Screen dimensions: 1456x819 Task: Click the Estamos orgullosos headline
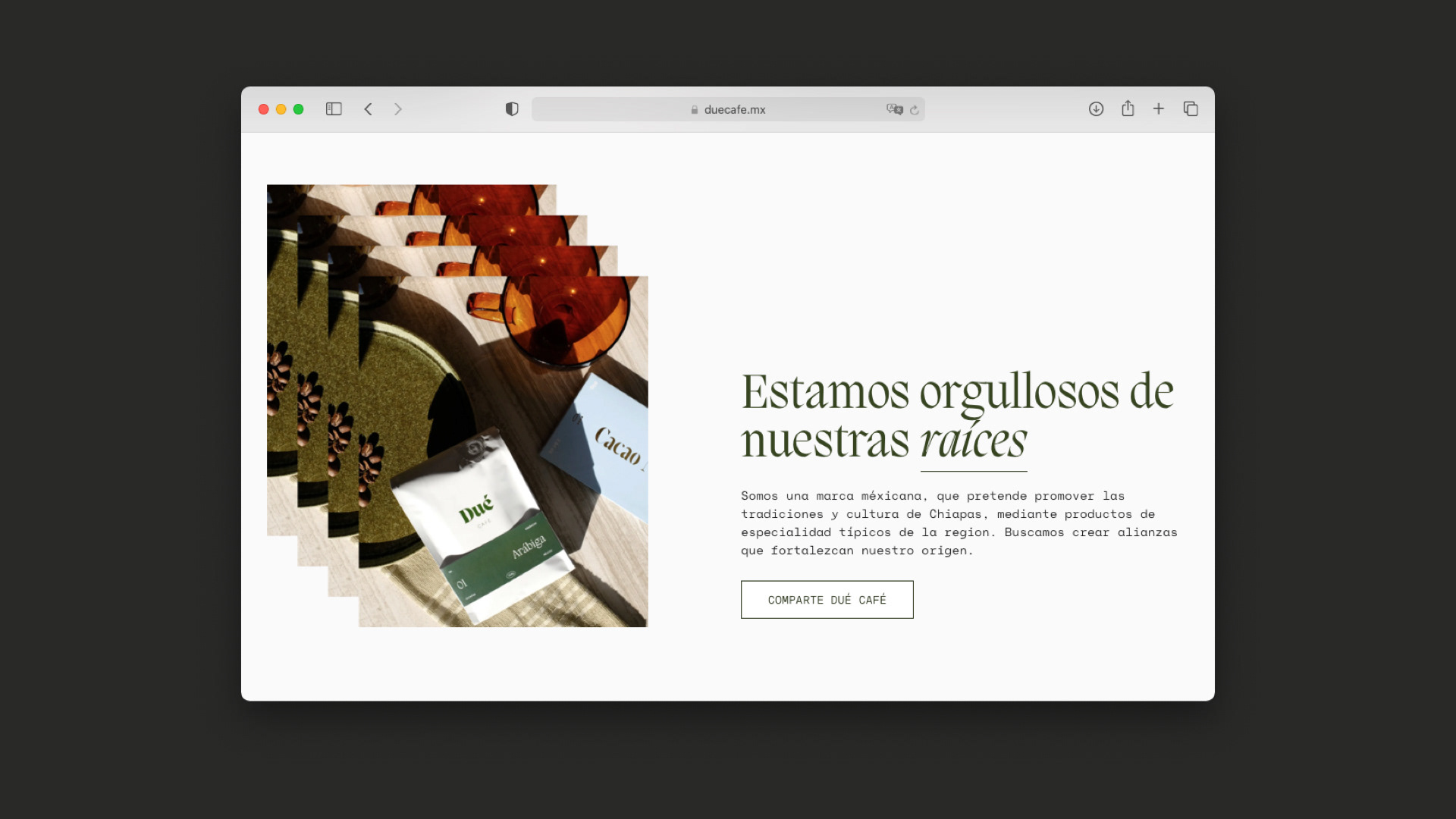click(x=957, y=393)
